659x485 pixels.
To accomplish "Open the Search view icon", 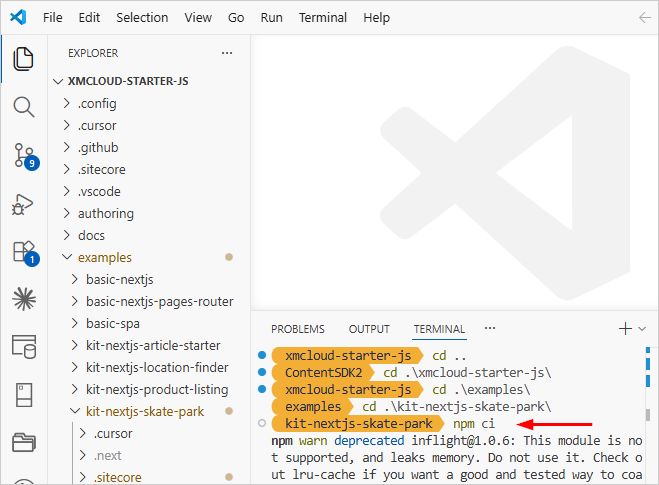I will coord(24,107).
